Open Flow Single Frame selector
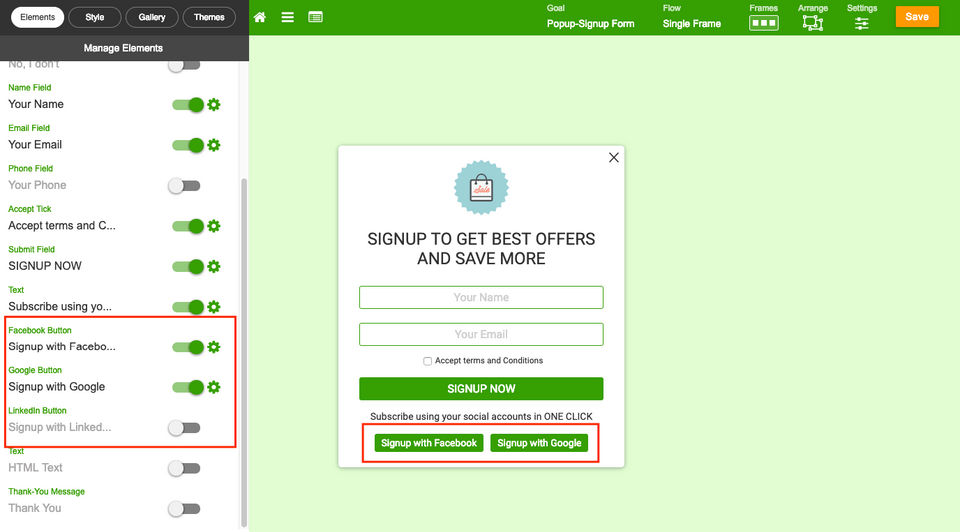The height and width of the screenshot is (532, 960). [691, 17]
